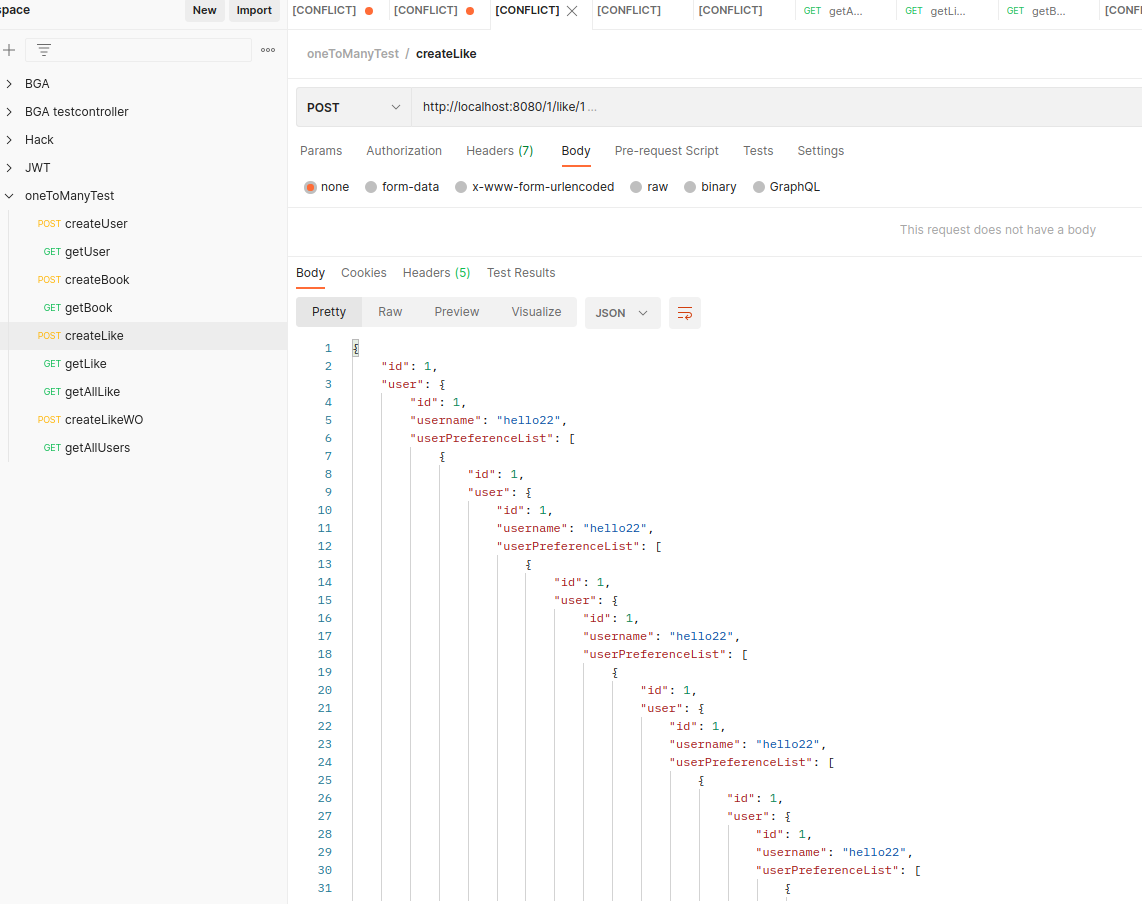
Task: Open the request Body tab
Action: tap(575, 151)
